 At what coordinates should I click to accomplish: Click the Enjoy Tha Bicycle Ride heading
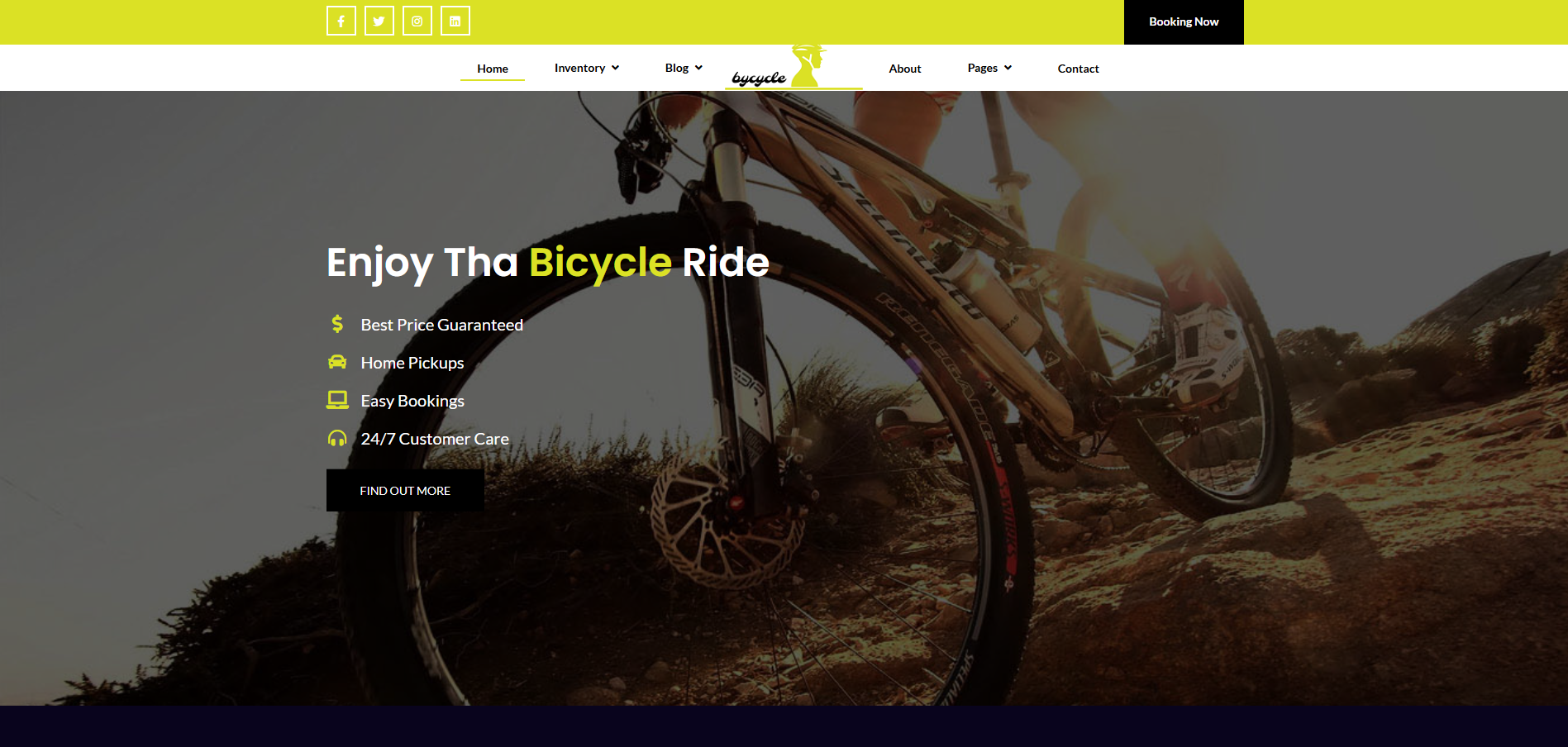tap(548, 263)
